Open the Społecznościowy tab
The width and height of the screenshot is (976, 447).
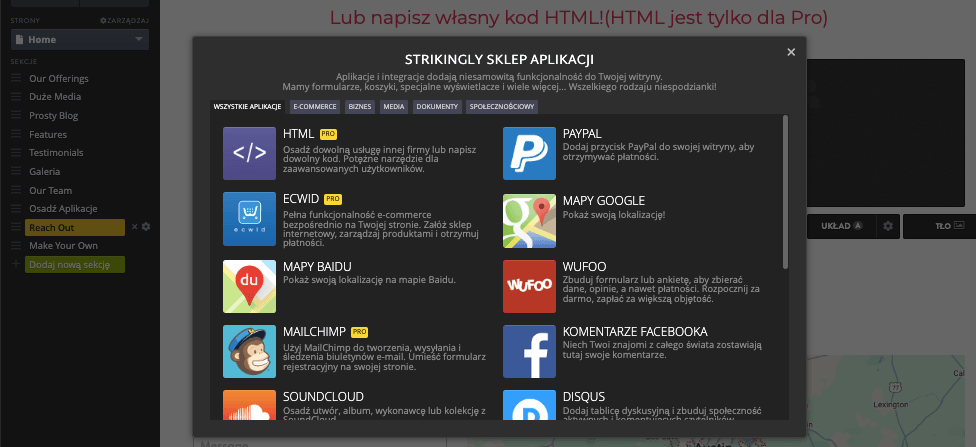coord(502,107)
